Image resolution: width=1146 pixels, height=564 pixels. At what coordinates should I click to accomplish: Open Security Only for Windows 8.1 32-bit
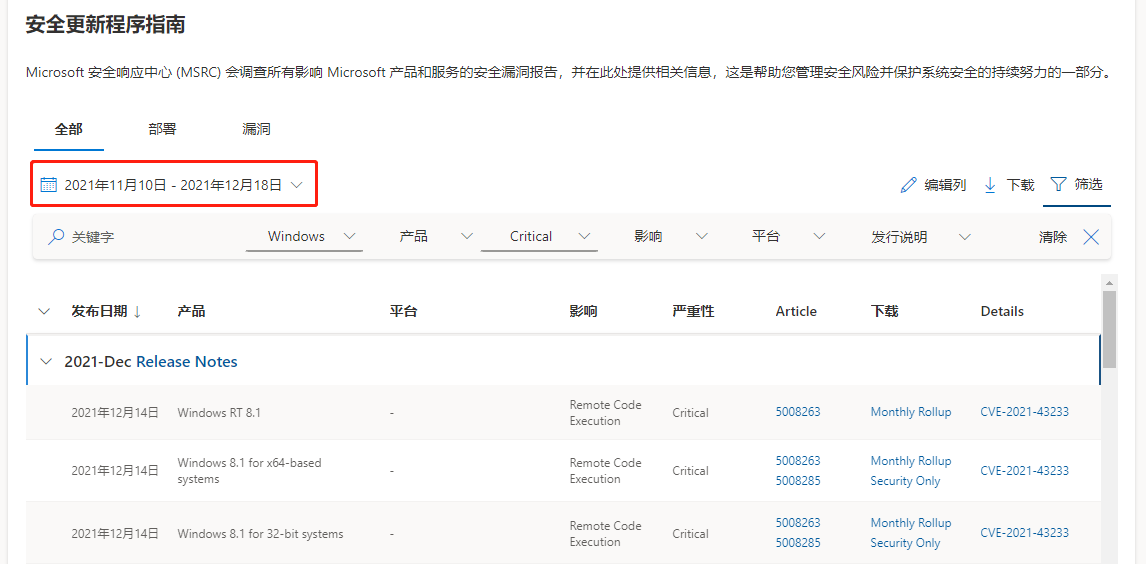point(906,543)
